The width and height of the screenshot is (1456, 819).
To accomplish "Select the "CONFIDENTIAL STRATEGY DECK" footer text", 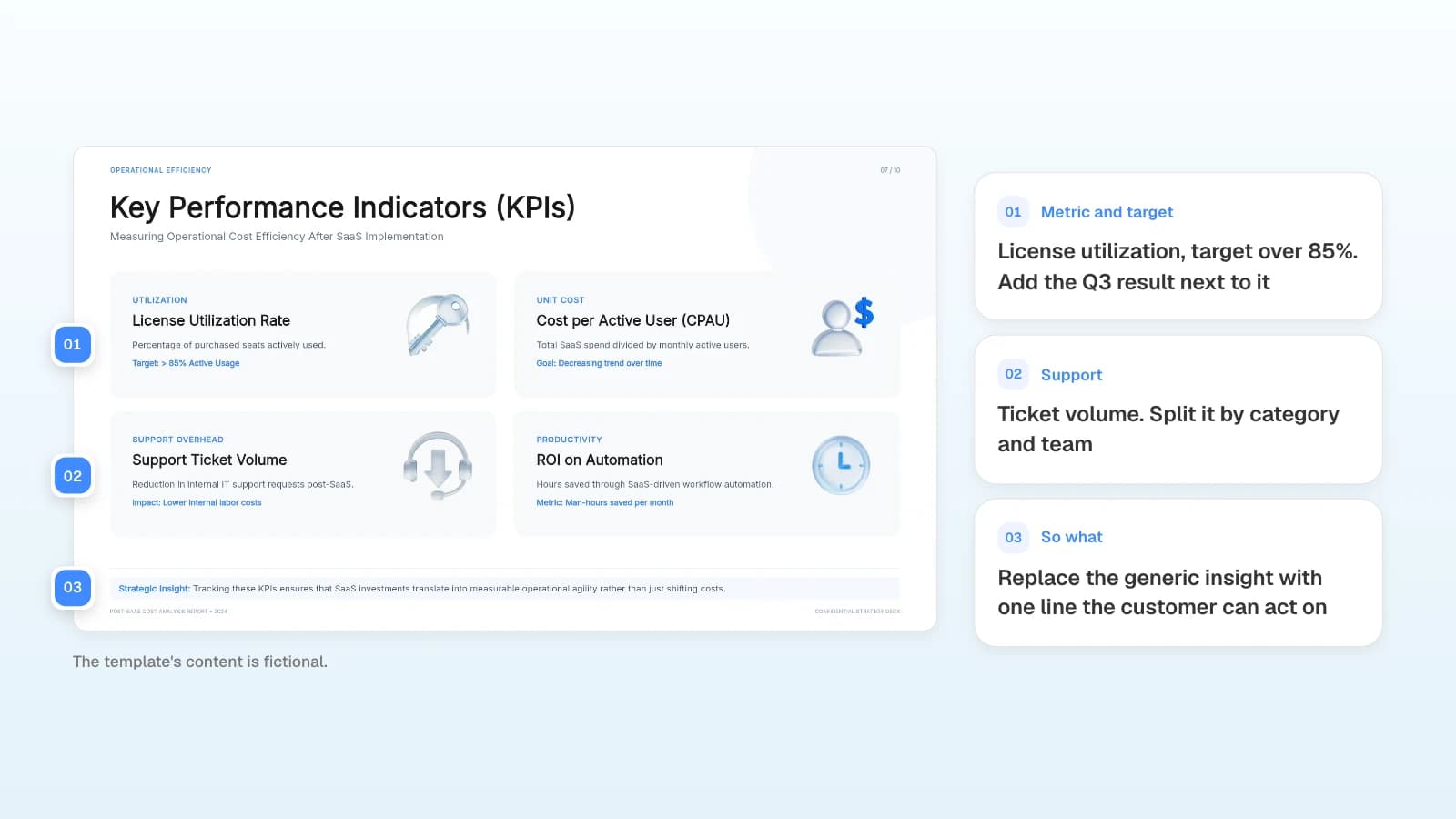I will pyautogui.click(x=857, y=612).
